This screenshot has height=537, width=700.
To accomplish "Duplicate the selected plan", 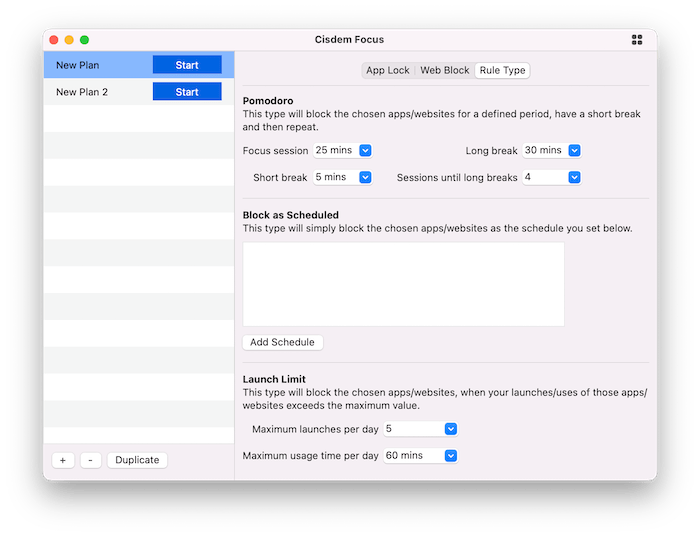I will click(x=137, y=460).
